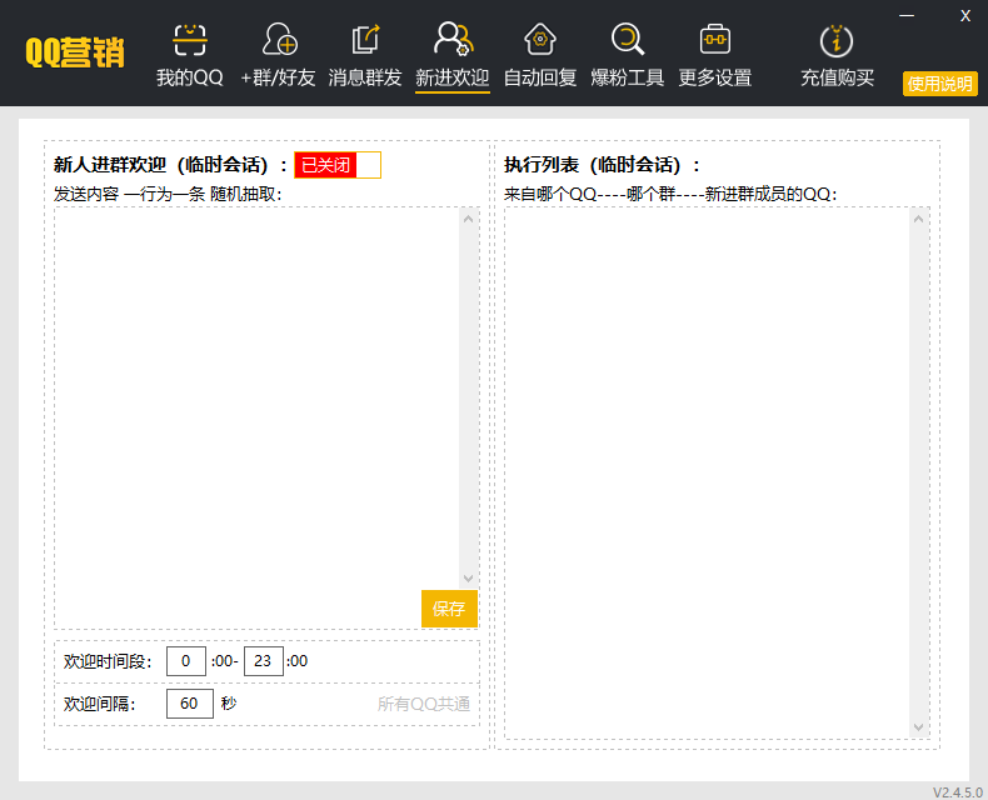Click the 发送内容 一行为一条 随机抽取 label
Screen dimensions: 988x800
click(x=168, y=194)
